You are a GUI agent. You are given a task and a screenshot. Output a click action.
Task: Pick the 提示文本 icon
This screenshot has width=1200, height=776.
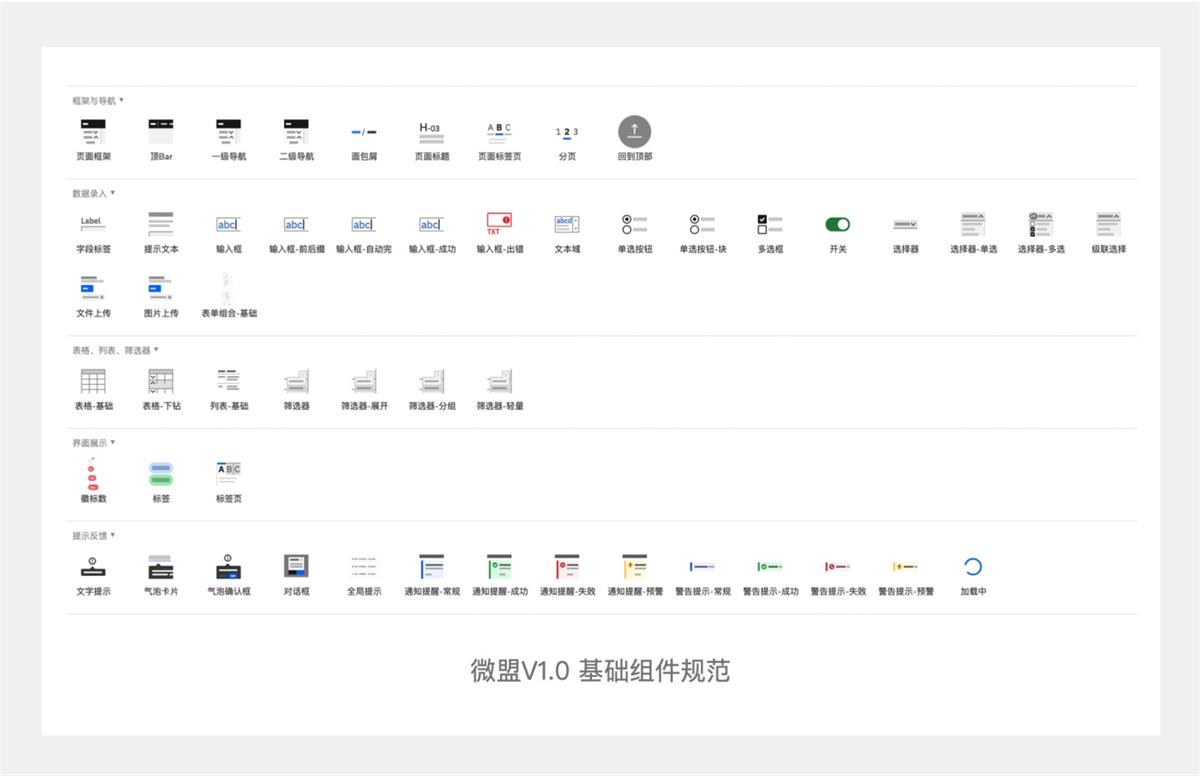pyautogui.click(x=161, y=224)
